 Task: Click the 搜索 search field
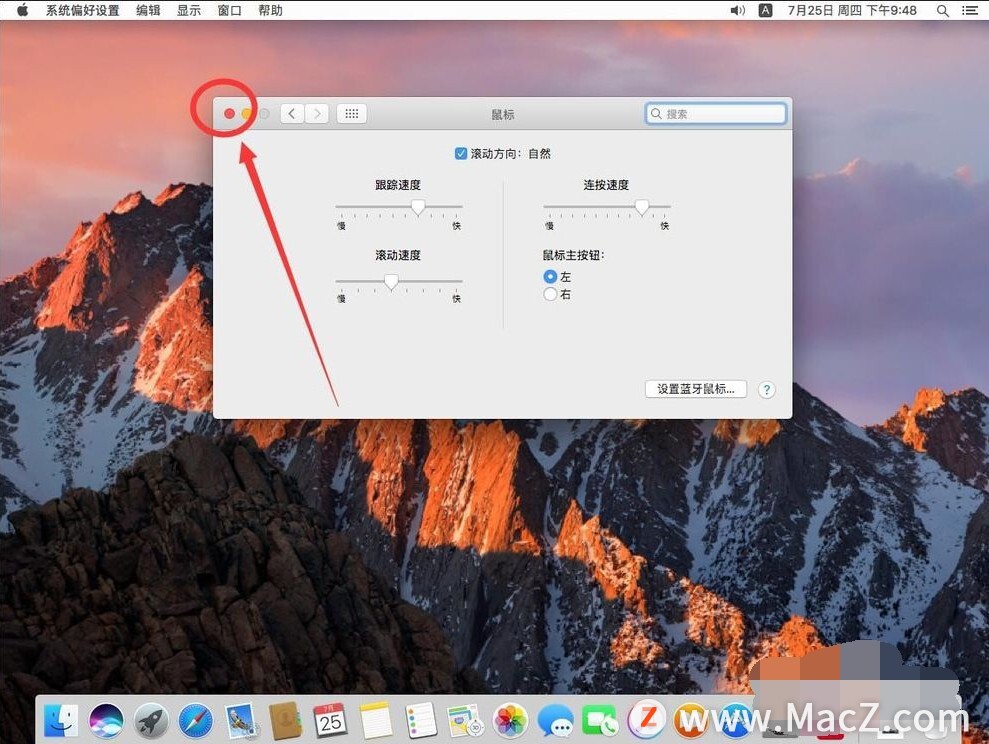[716, 113]
